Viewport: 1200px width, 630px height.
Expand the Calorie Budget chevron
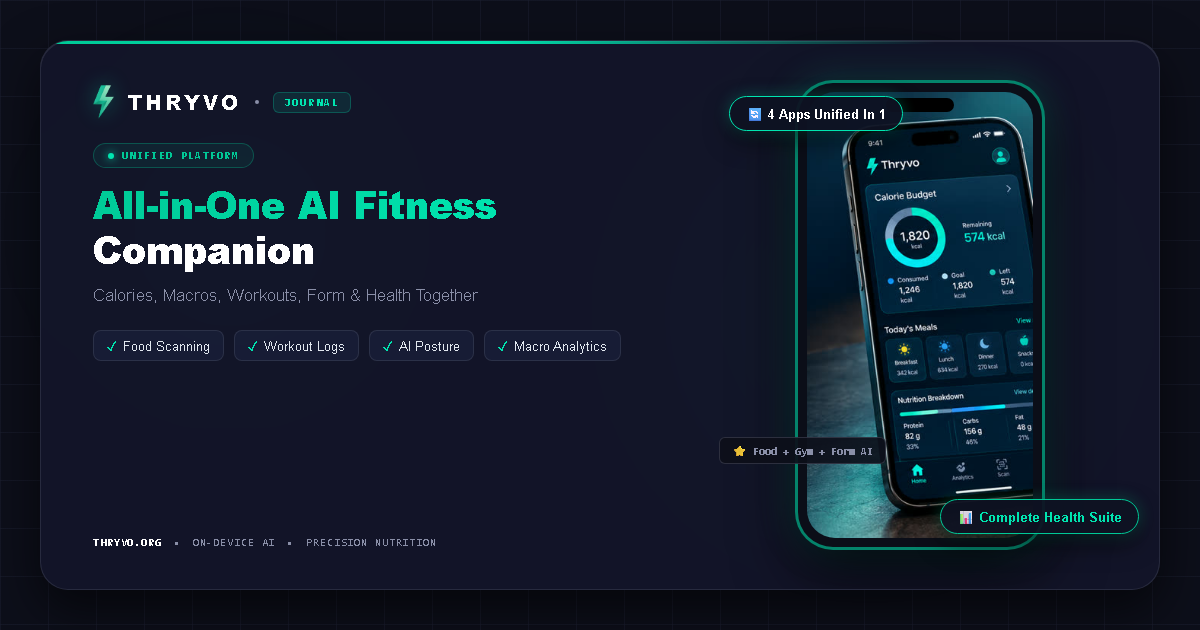click(1008, 189)
